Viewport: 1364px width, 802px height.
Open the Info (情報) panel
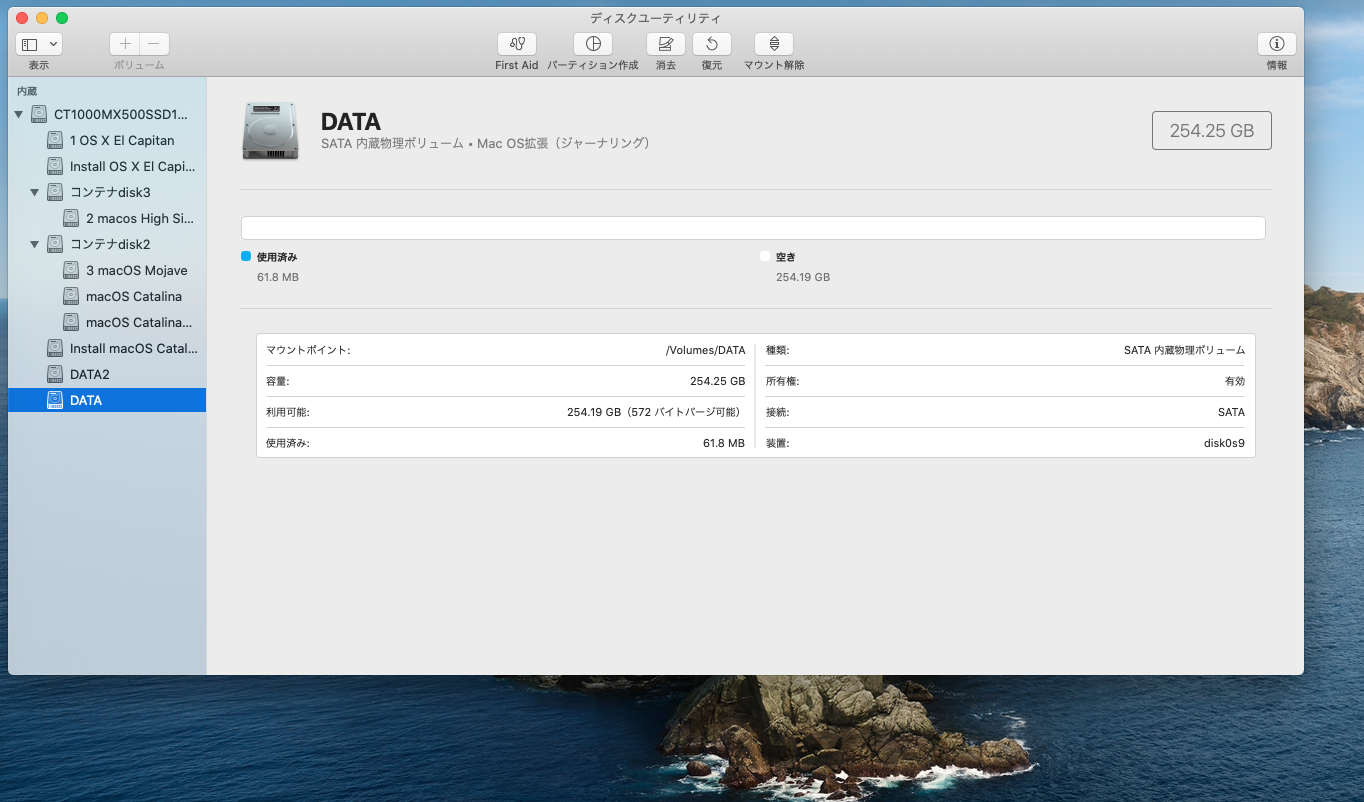tap(1277, 44)
